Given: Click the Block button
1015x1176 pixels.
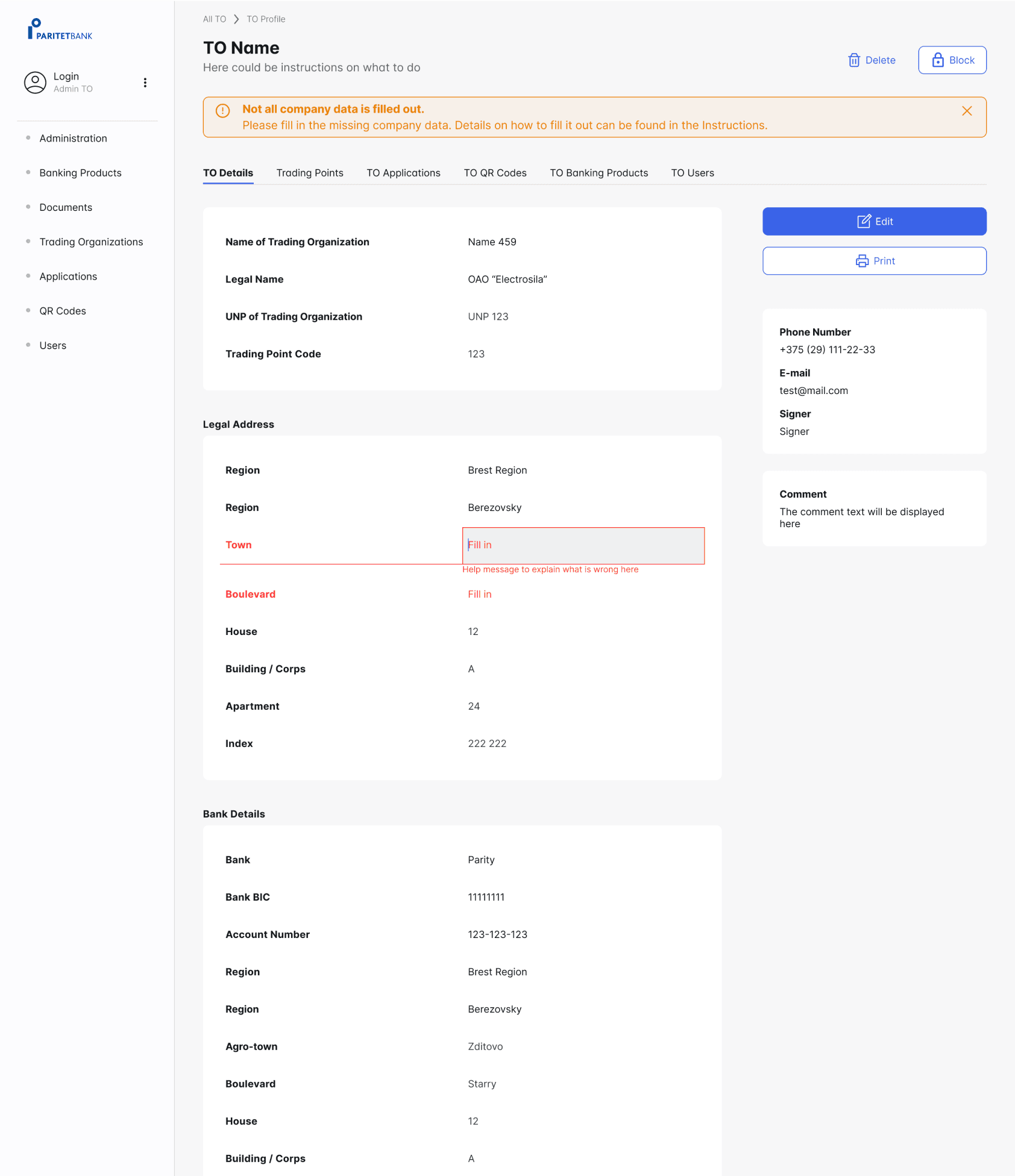Looking at the screenshot, I should coord(952,60).
